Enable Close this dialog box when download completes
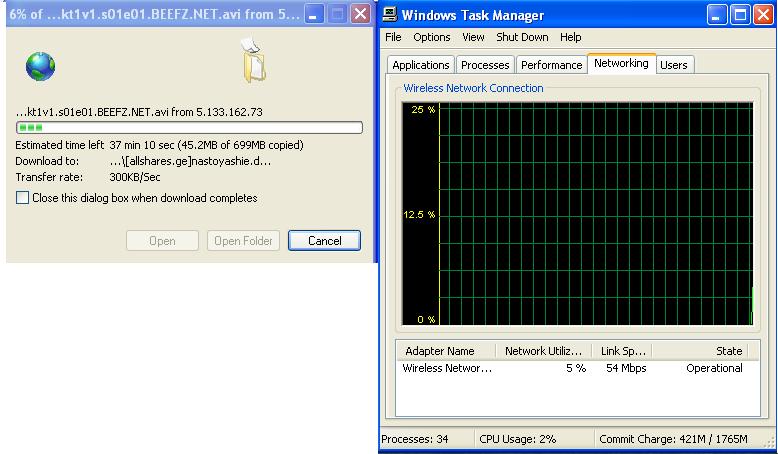Image resolution: width=778 pixels, height=454 pixels. pyautogui.click(x=22, y=197)
